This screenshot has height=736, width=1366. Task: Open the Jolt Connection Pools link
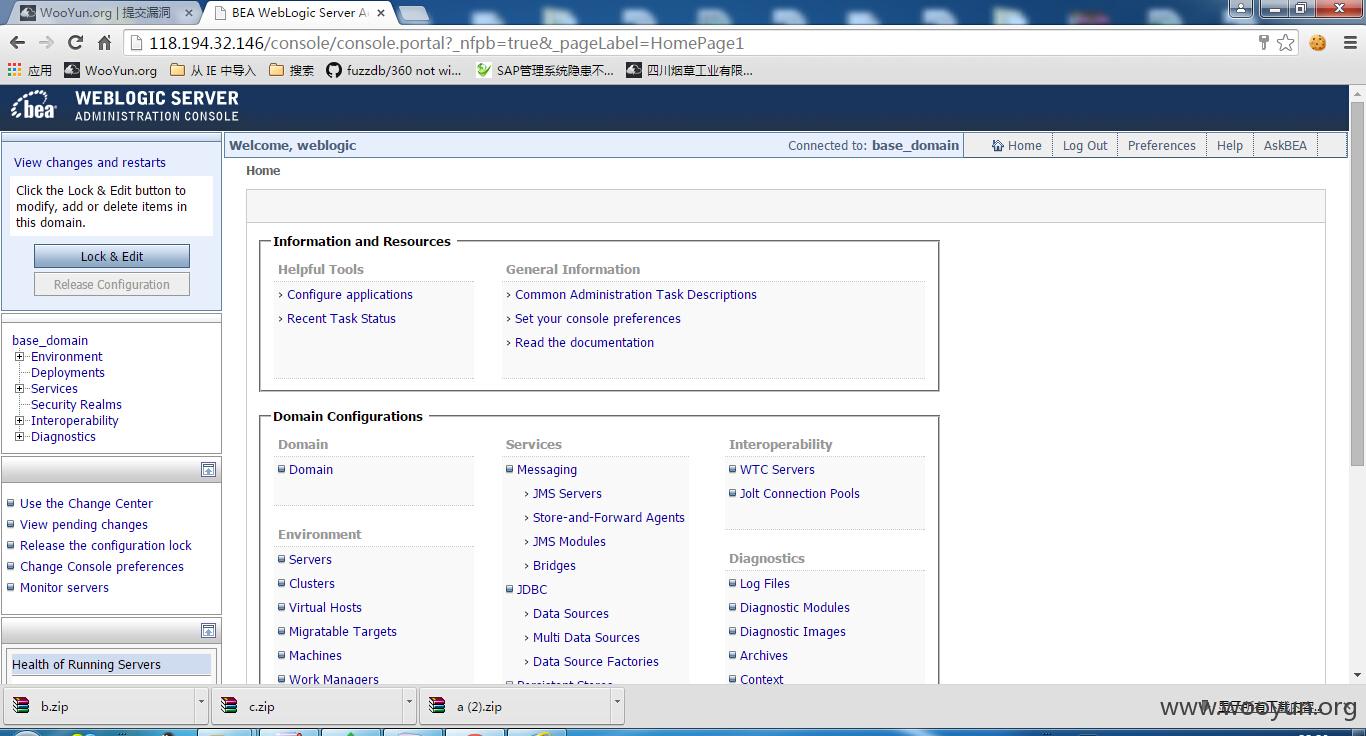pyautogui.click(x=799, y=493)
